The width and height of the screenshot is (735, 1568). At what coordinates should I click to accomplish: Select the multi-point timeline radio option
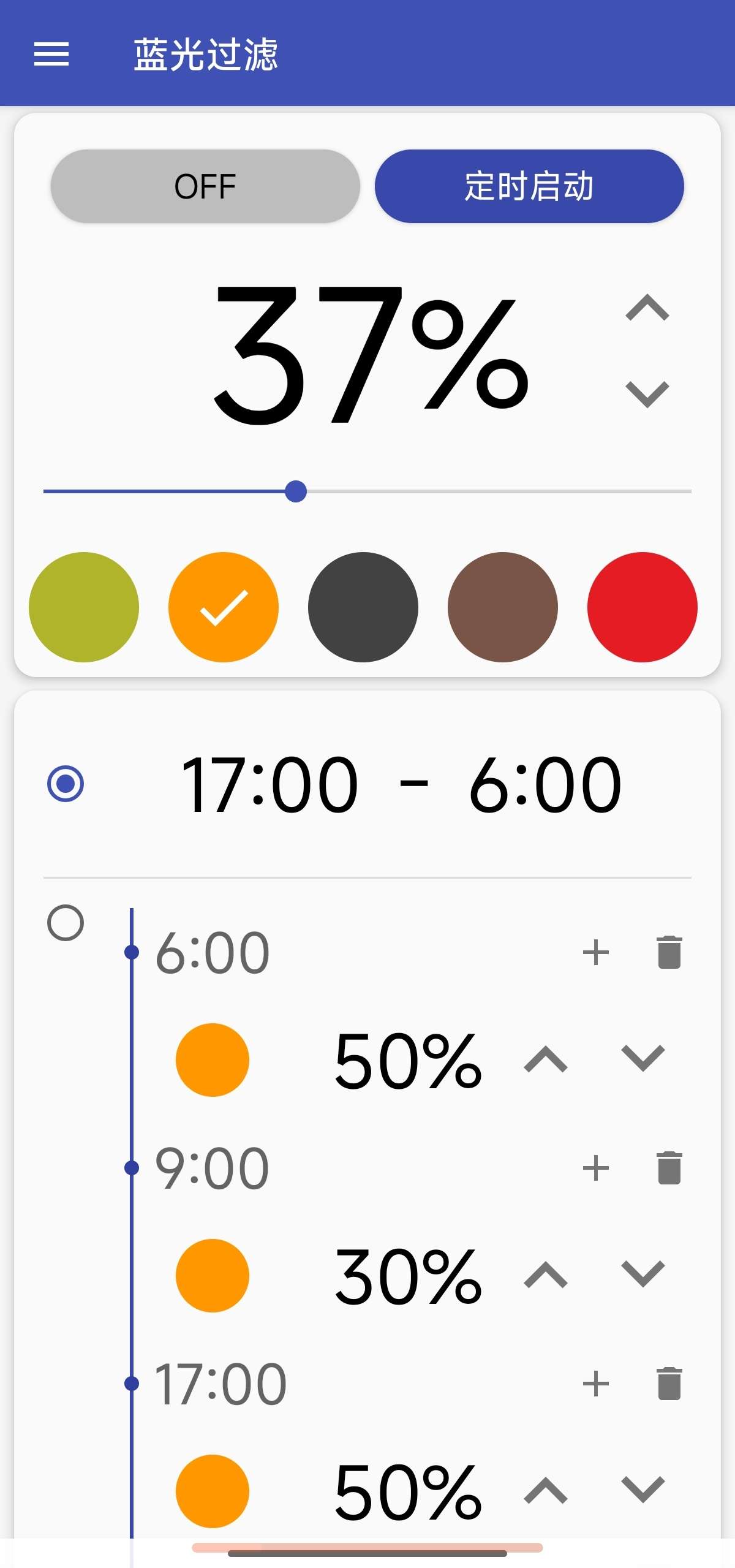coord(66,923)
